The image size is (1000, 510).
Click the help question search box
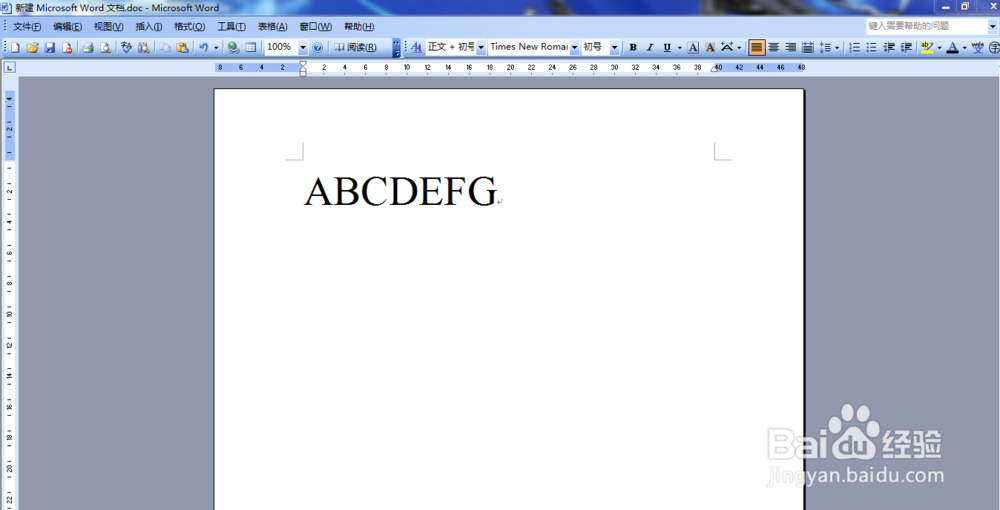[926, 26]
